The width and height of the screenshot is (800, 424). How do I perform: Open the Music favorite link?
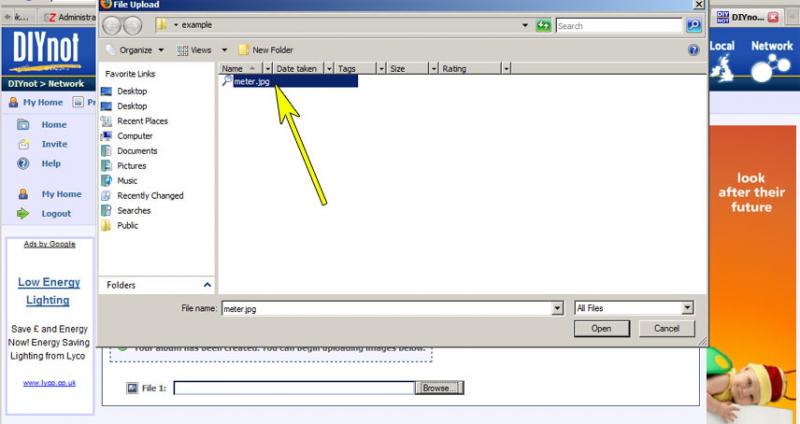pyautogui.click(x=127, y=181)
